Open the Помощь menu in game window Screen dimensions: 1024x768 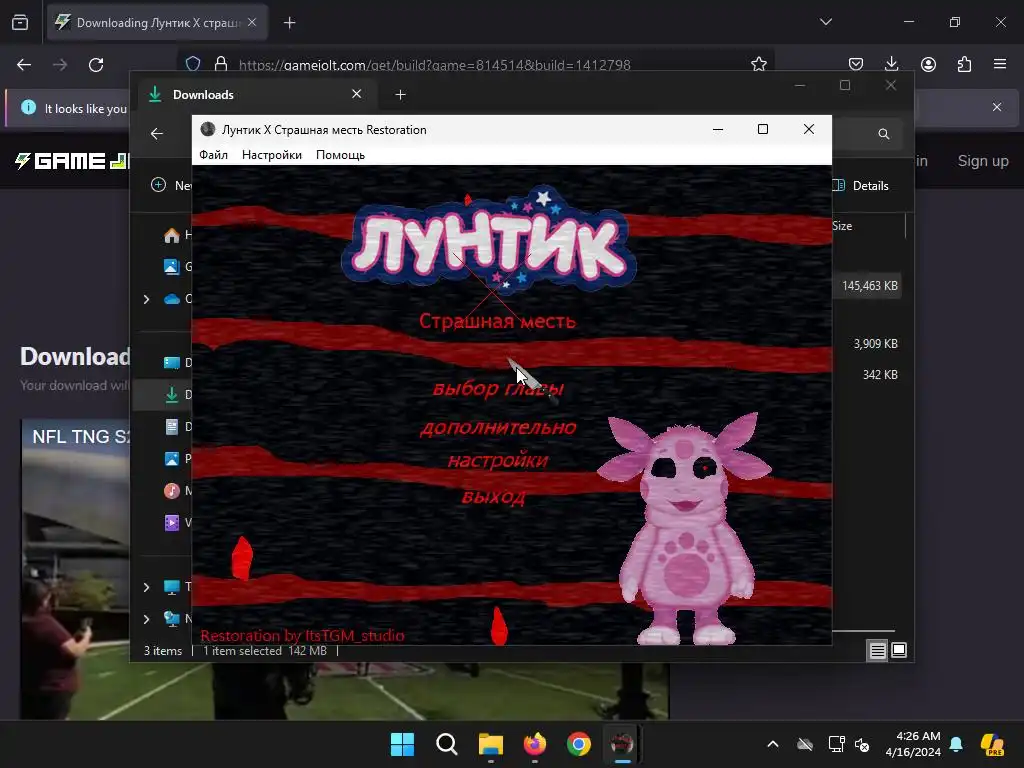tap(340, 155)
